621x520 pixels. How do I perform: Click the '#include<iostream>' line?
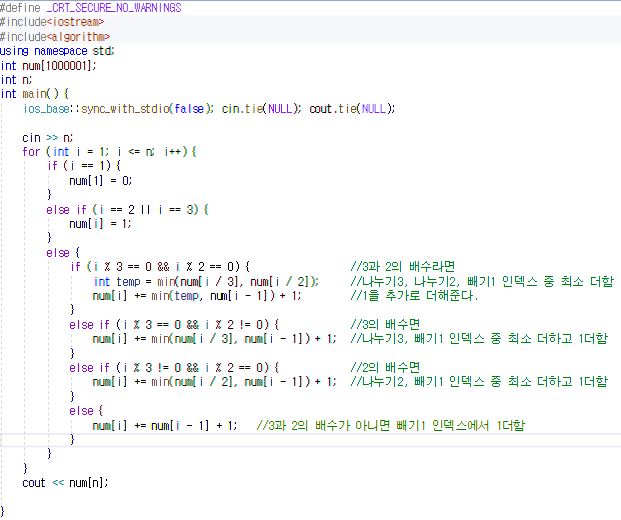click(52, 22)
